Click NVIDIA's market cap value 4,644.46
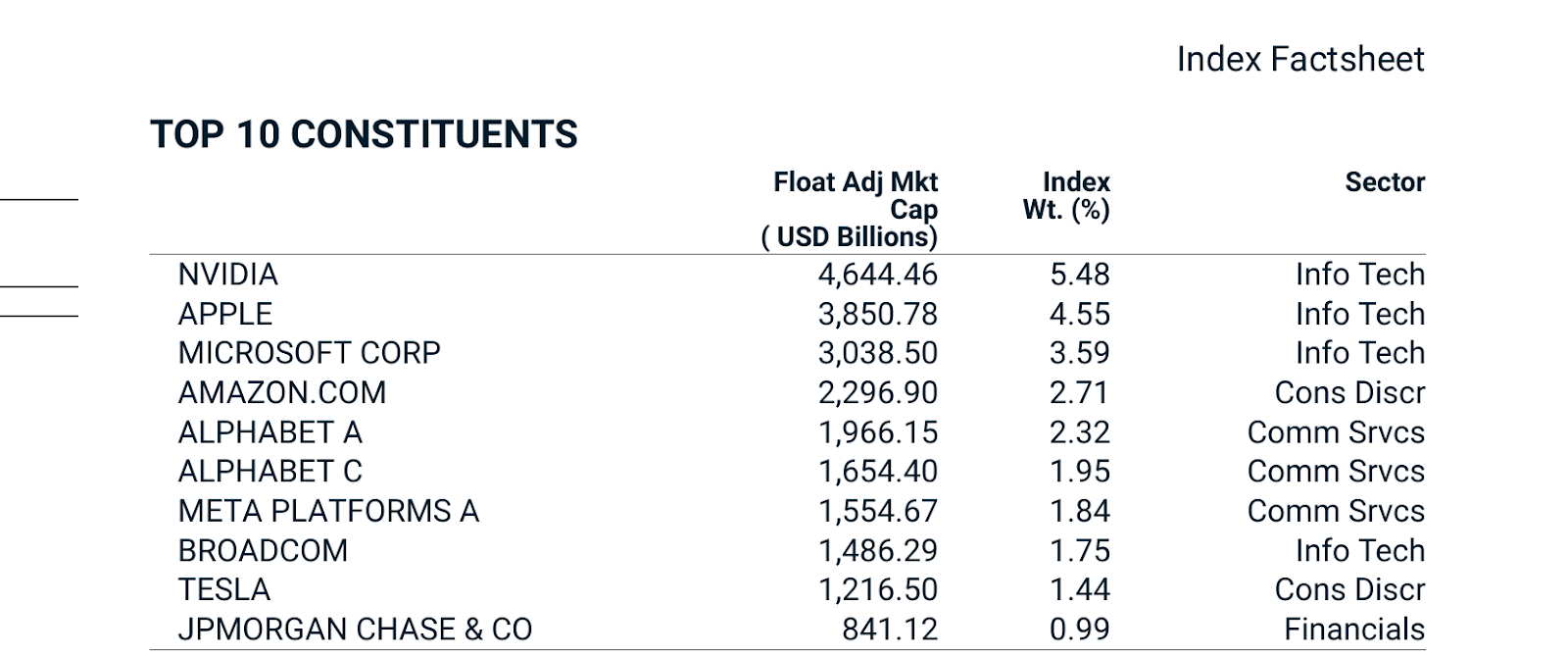The image size is (1568, 656). [877, 275]
